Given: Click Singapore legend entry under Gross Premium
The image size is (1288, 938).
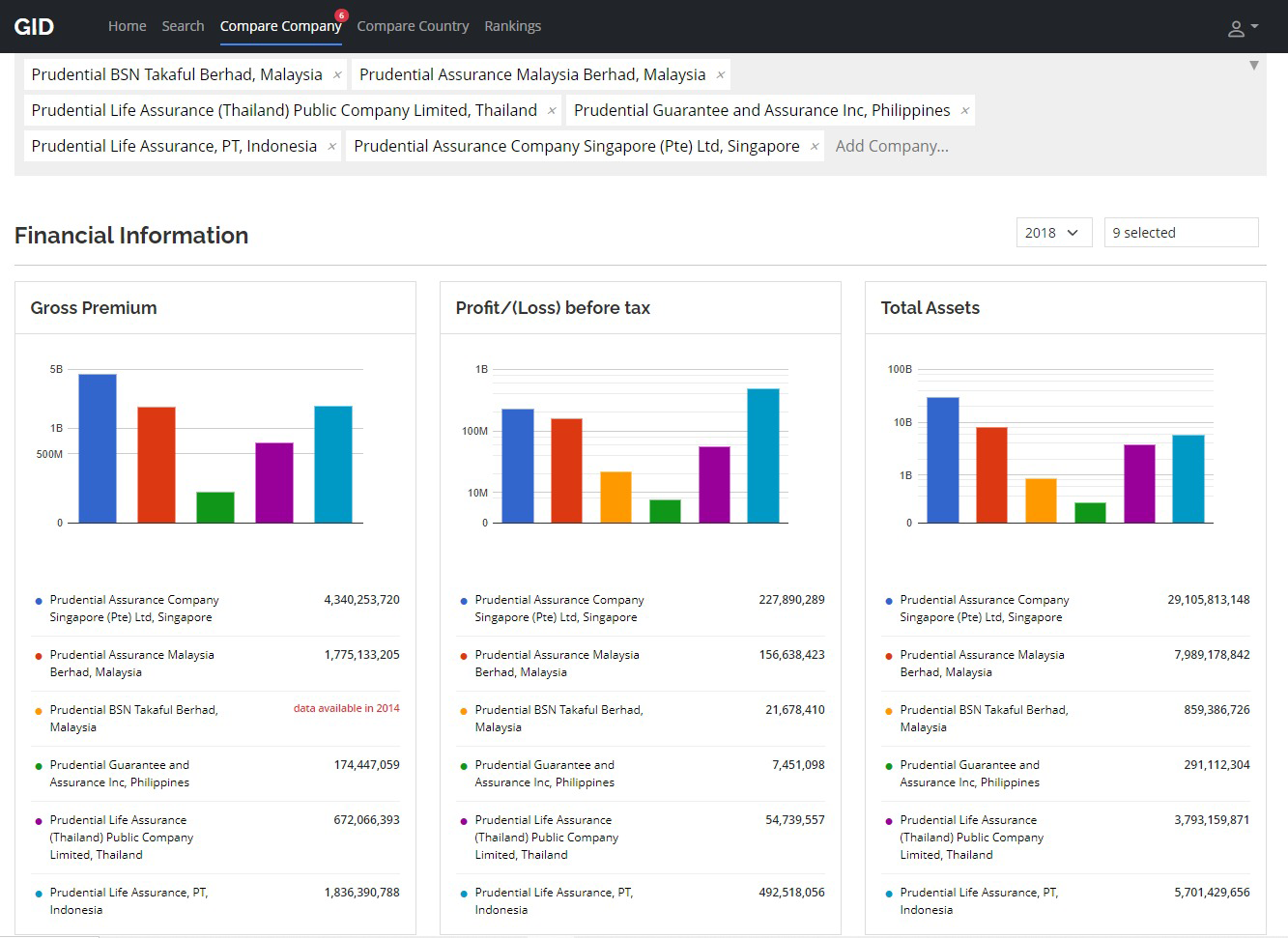Looking at the screenshot, I should point(134,609).
